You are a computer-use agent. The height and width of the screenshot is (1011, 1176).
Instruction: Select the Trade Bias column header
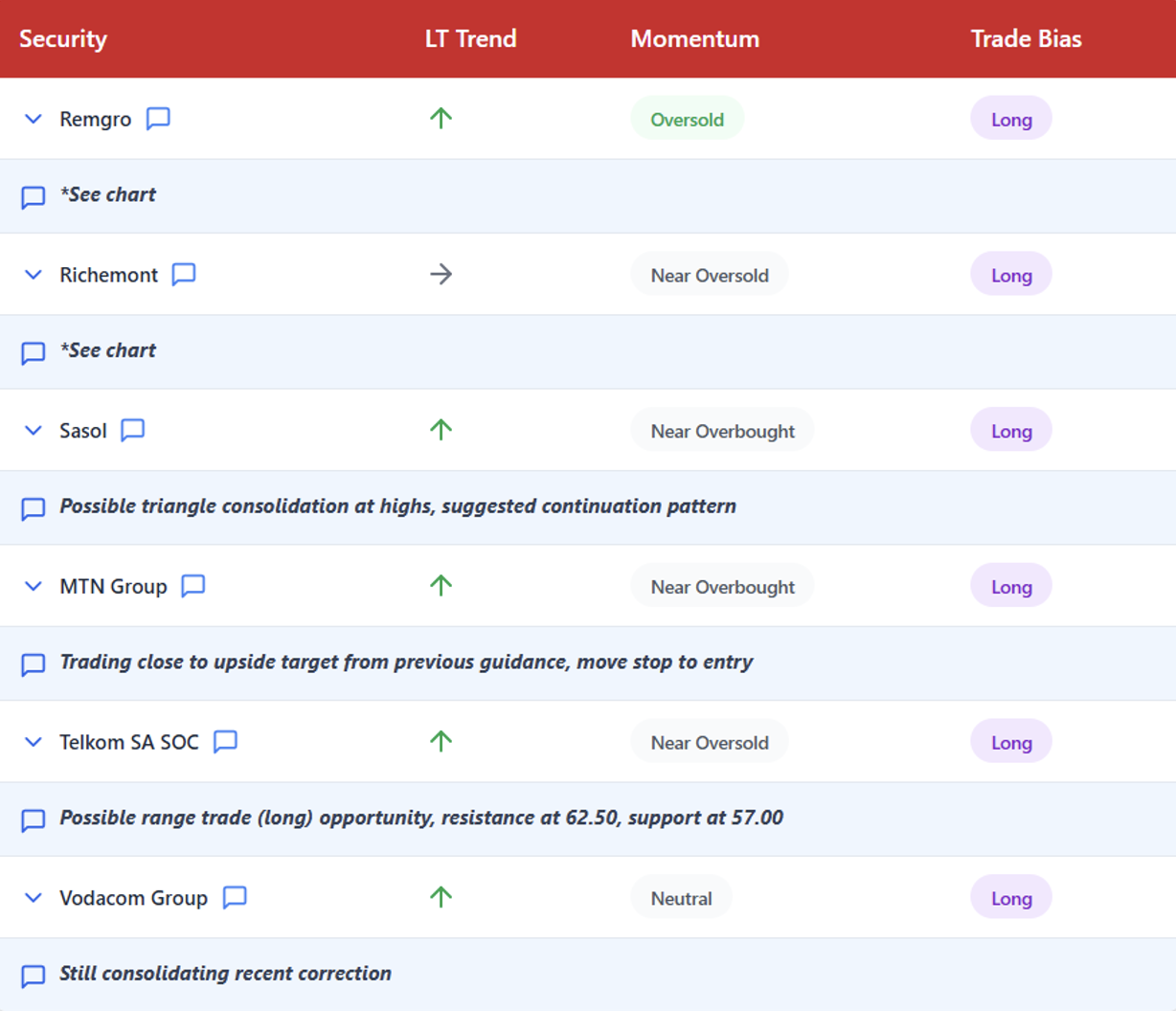(x=1026, y=39)
